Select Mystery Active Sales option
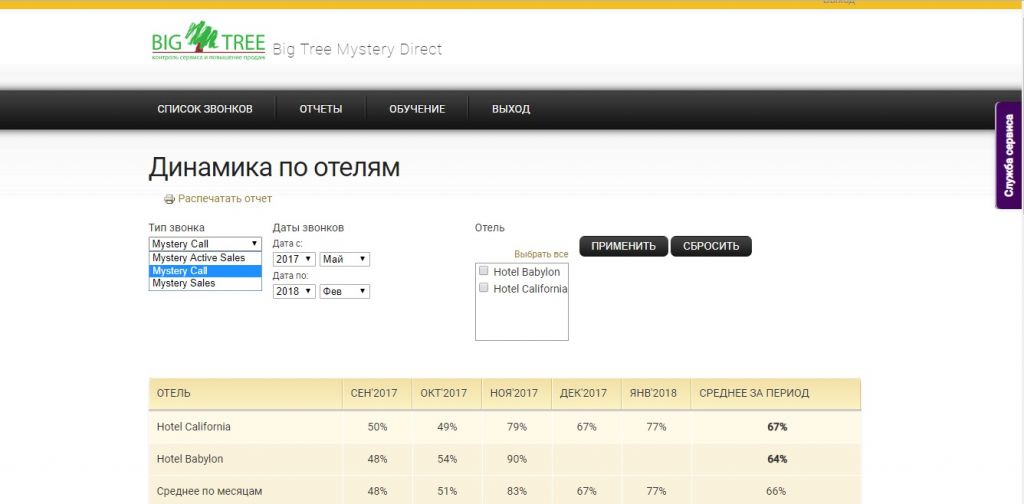The height and width of the screenshot is (504, 1024). [x=205, y=258]
